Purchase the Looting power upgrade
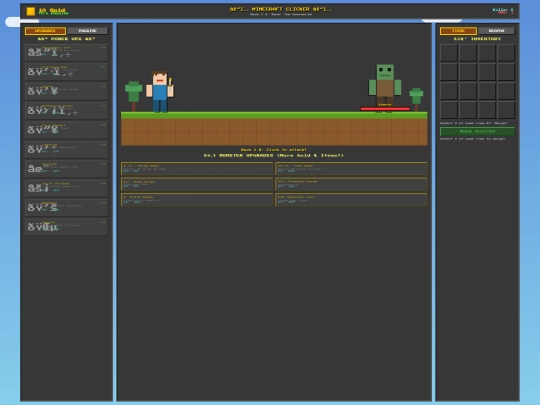The width and height of the screenshot is (540, 405). [x=66, y=149]
